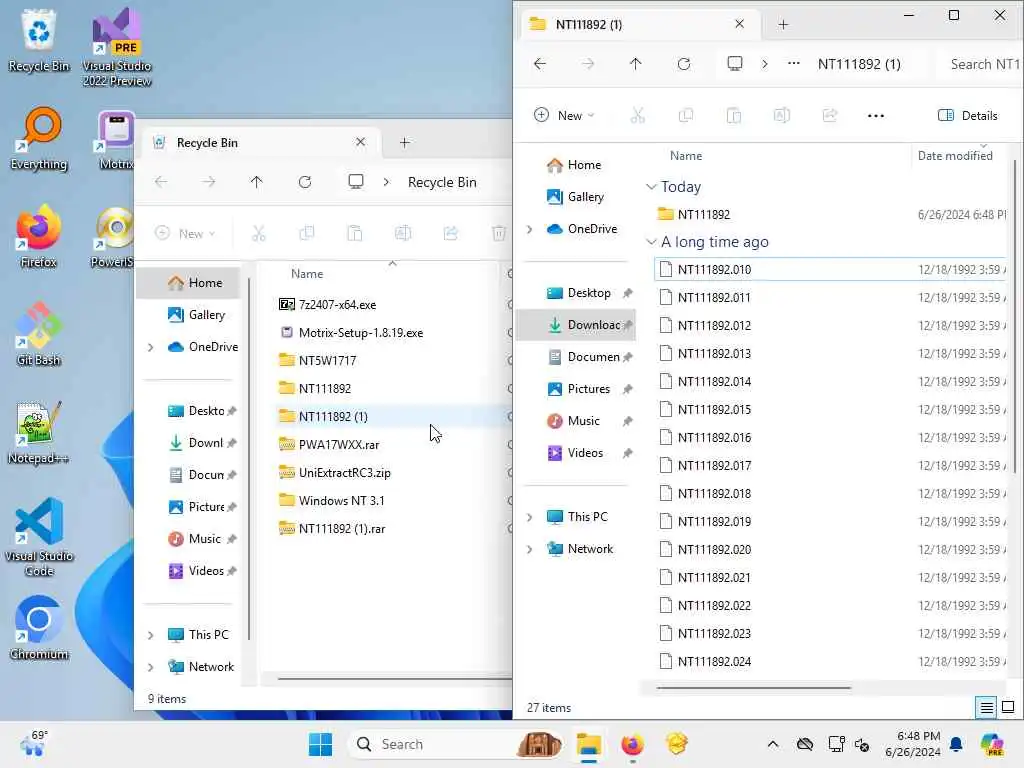Expand This PC in Recycle Bin sidebar
1024x768 pixels.
tap(151, 635)
